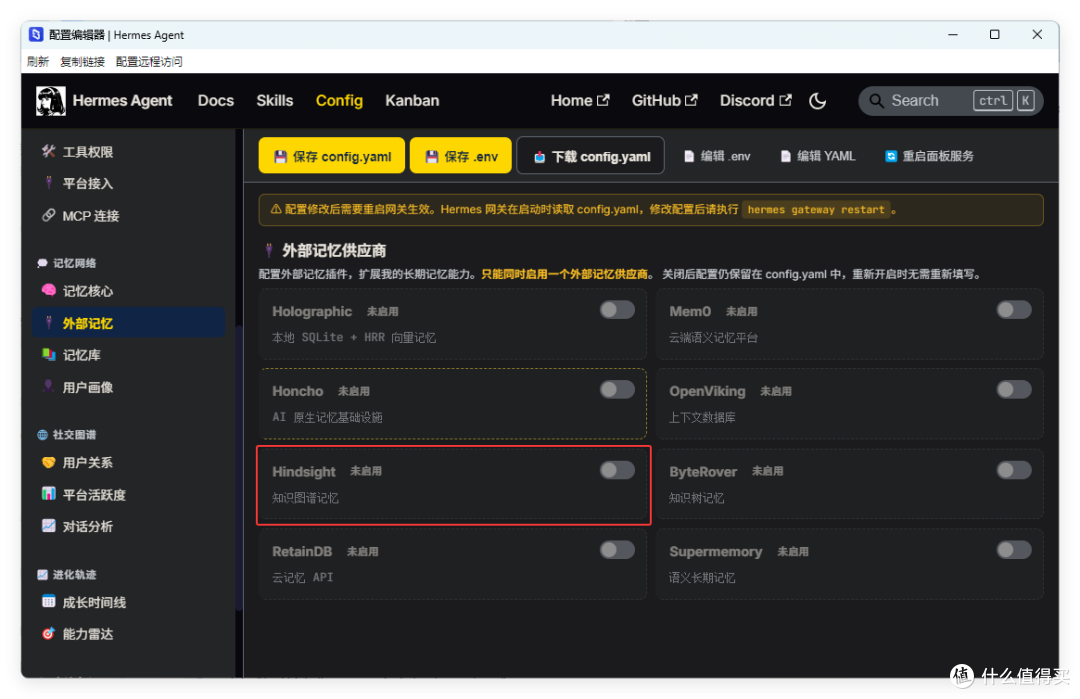The height and width of the screenshot is (699, 1080).
Task: Click the 上下文数据库 description text
Action: (702, 417)
